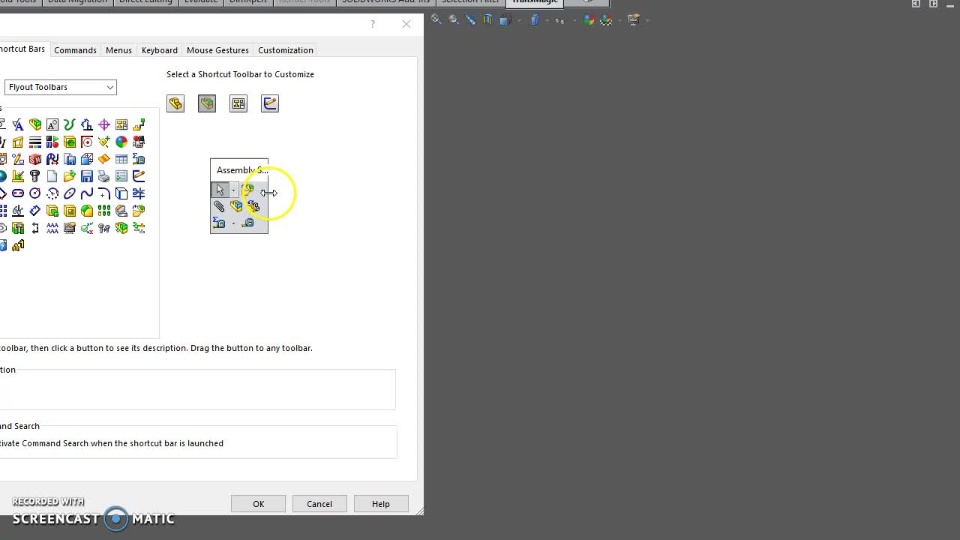Click the screw fastener icon
This screenshot has width=960, height=540.
[35, 176]
